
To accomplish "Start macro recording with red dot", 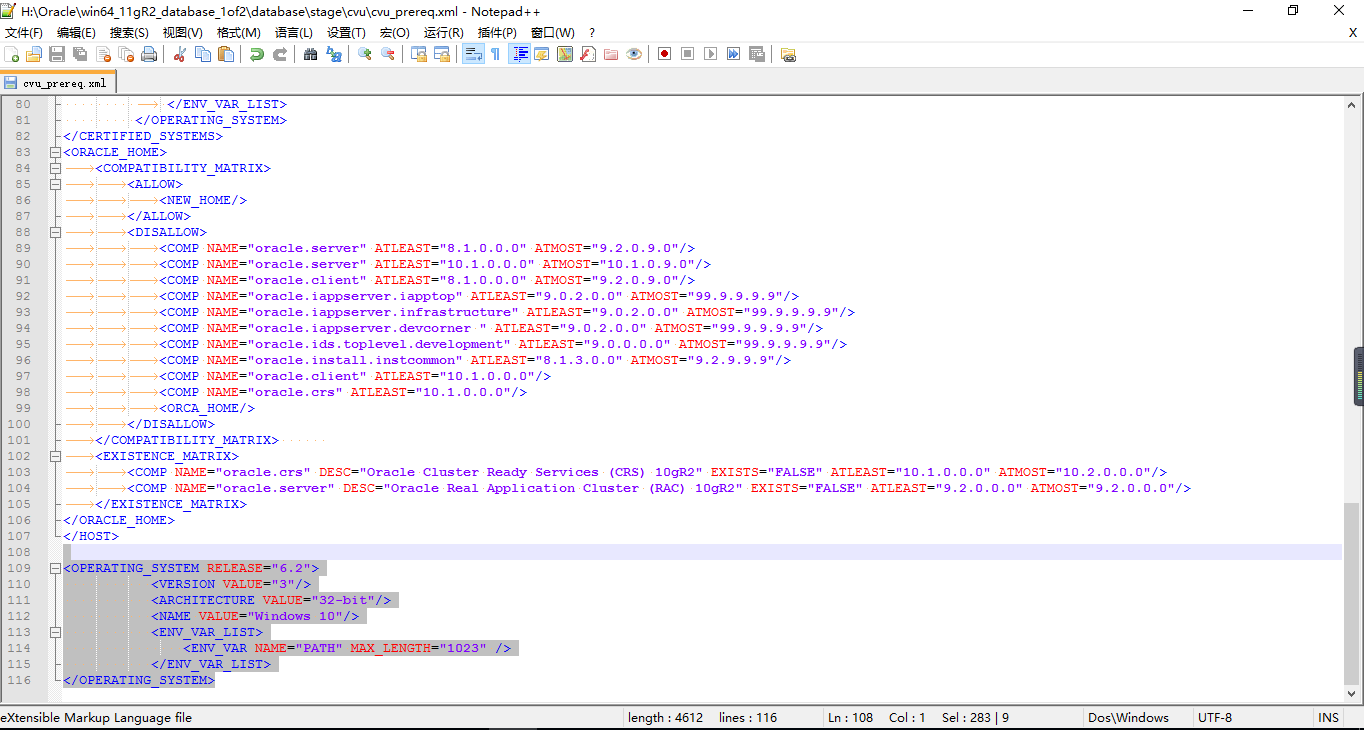I will [665, 54].
